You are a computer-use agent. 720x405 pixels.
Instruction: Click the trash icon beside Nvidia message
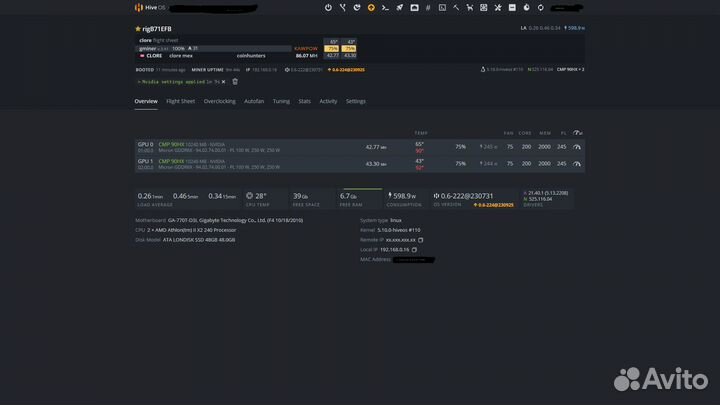click(x=235, y=82)
